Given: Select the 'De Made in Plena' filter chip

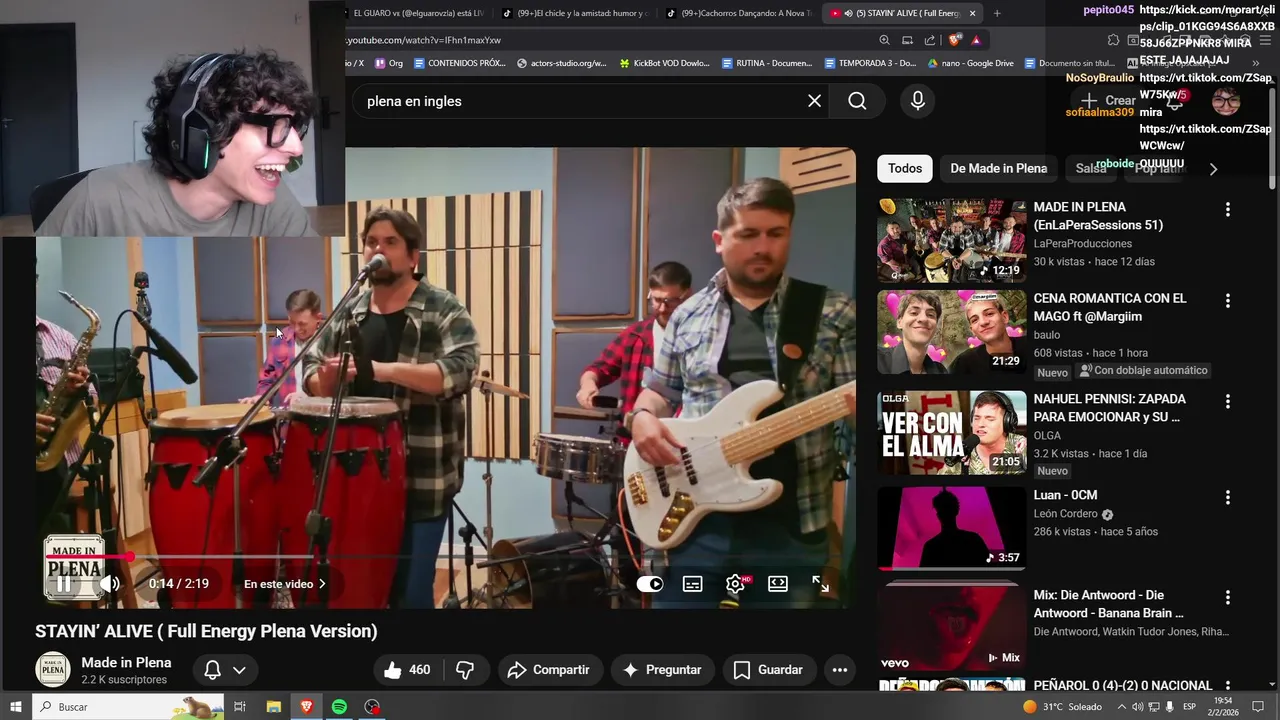Looking at the screenshot, I should pos(999,168).
